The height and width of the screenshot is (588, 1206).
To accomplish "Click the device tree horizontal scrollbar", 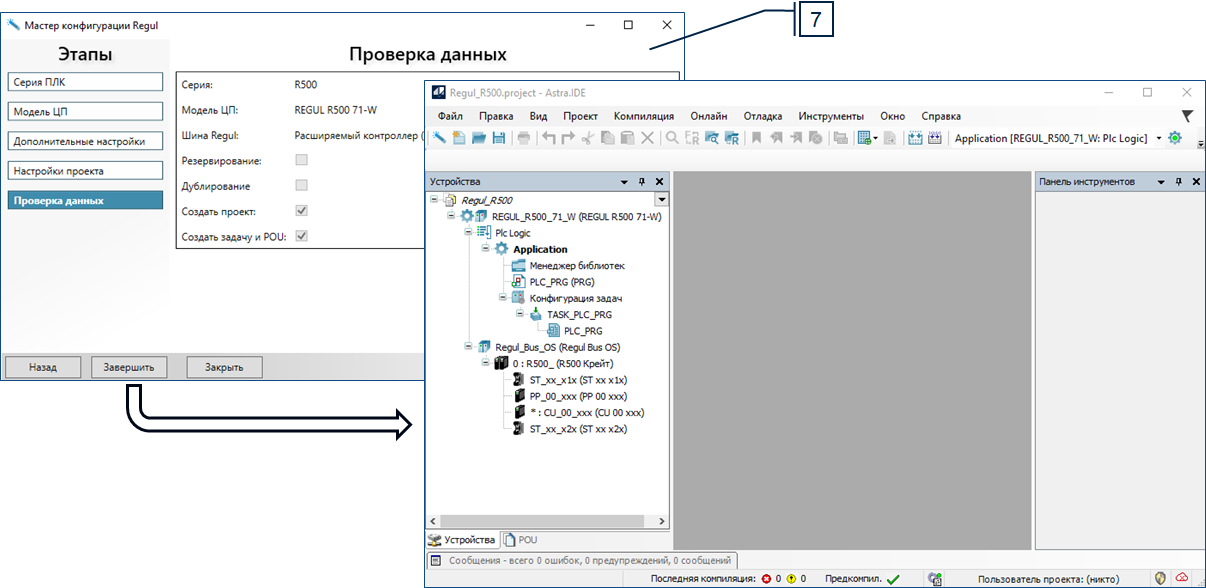I will [x=547, y=522].
